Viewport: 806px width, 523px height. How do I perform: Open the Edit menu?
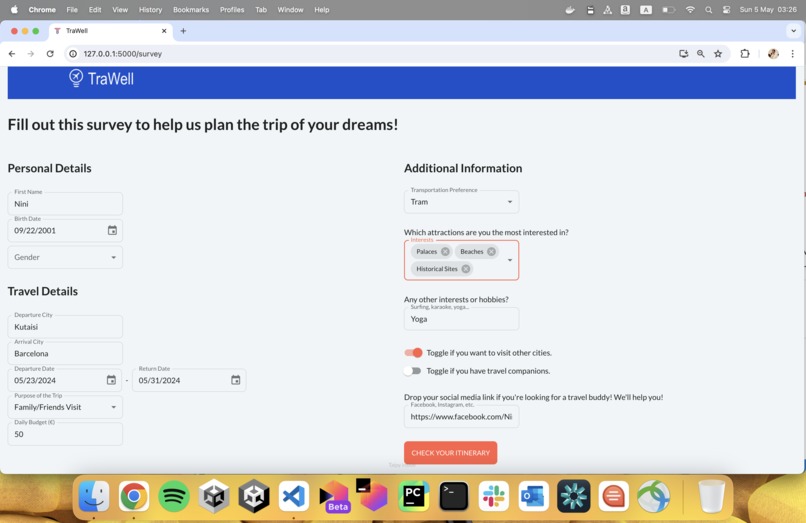click(95, 10)
